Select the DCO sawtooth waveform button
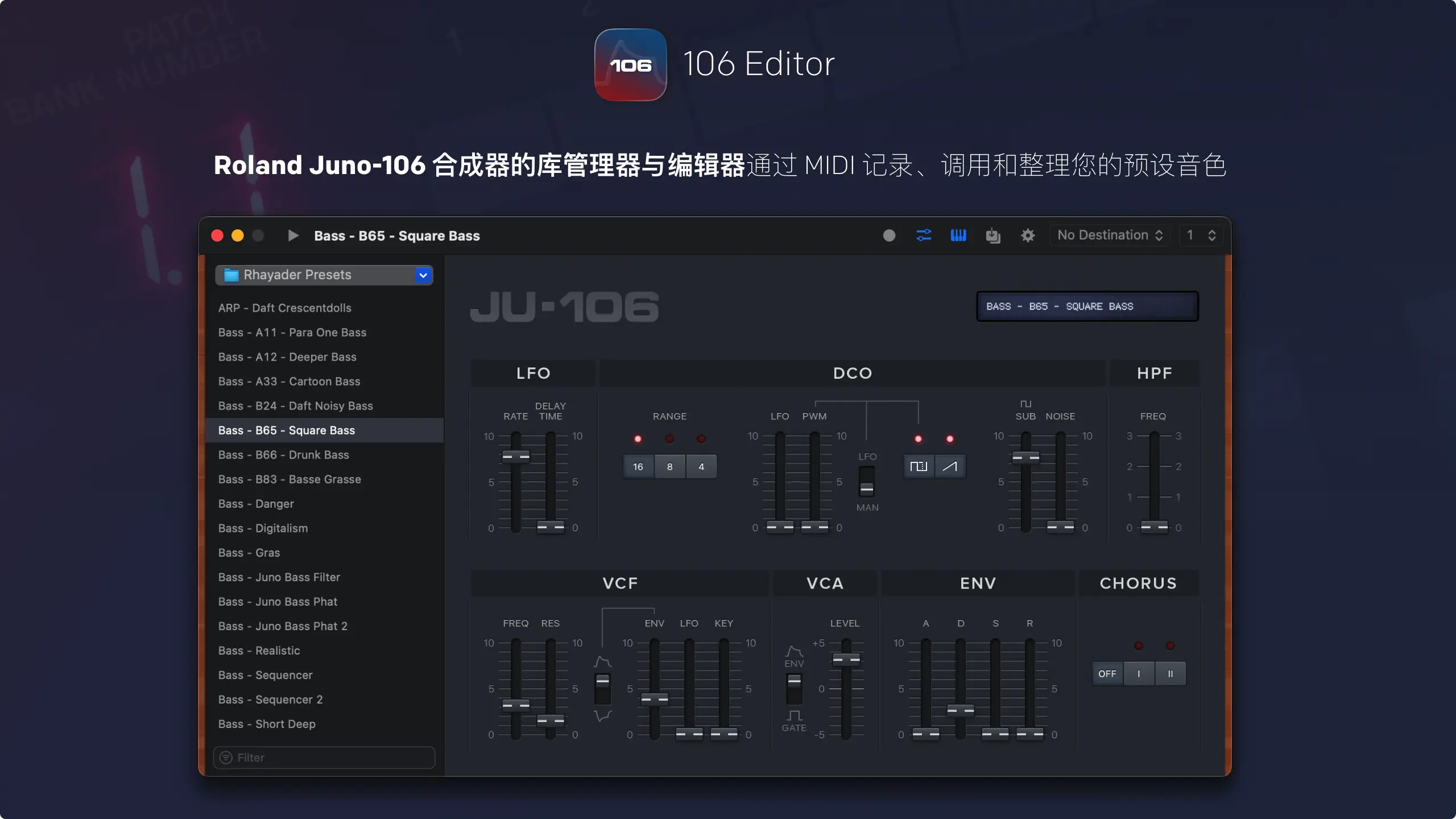This screenshot has height=819, width=1456. [950, 467]
